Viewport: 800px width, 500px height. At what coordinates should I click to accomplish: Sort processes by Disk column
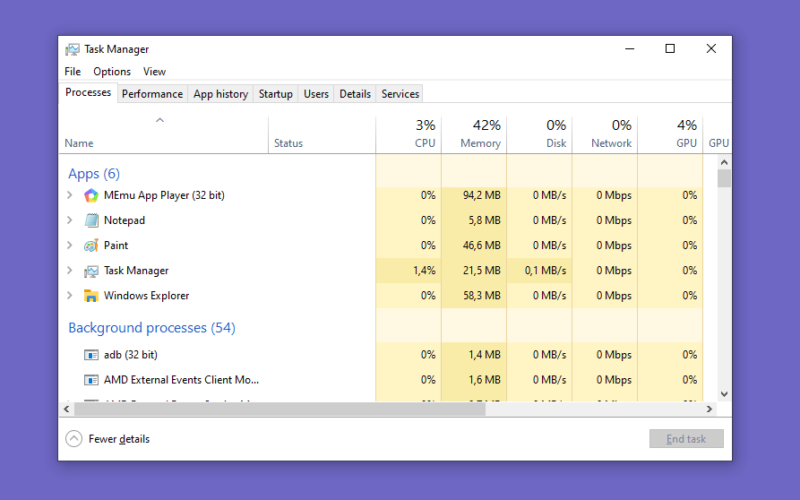(539, 134)
